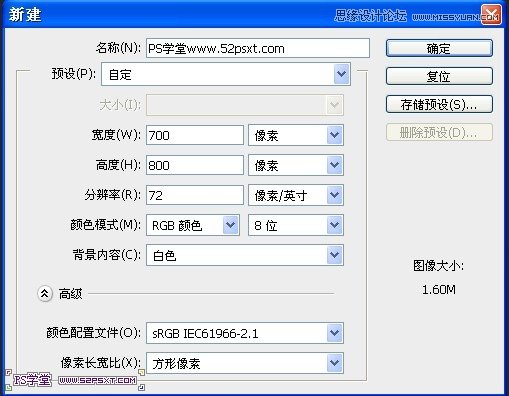
Task: Open the width unit dropdown 像素
Action: (296, 135)
